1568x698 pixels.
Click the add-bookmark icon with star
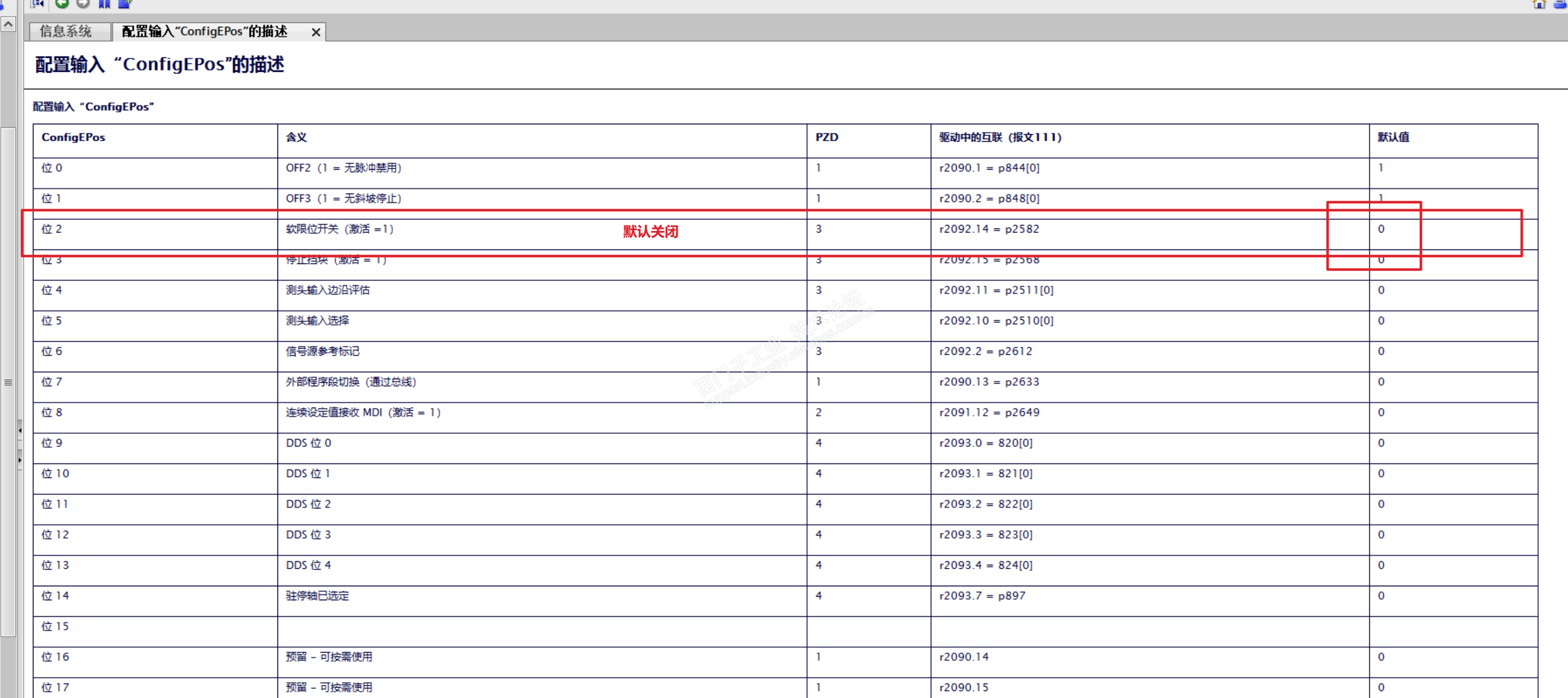pyautogui.click(x=125, y=3)
